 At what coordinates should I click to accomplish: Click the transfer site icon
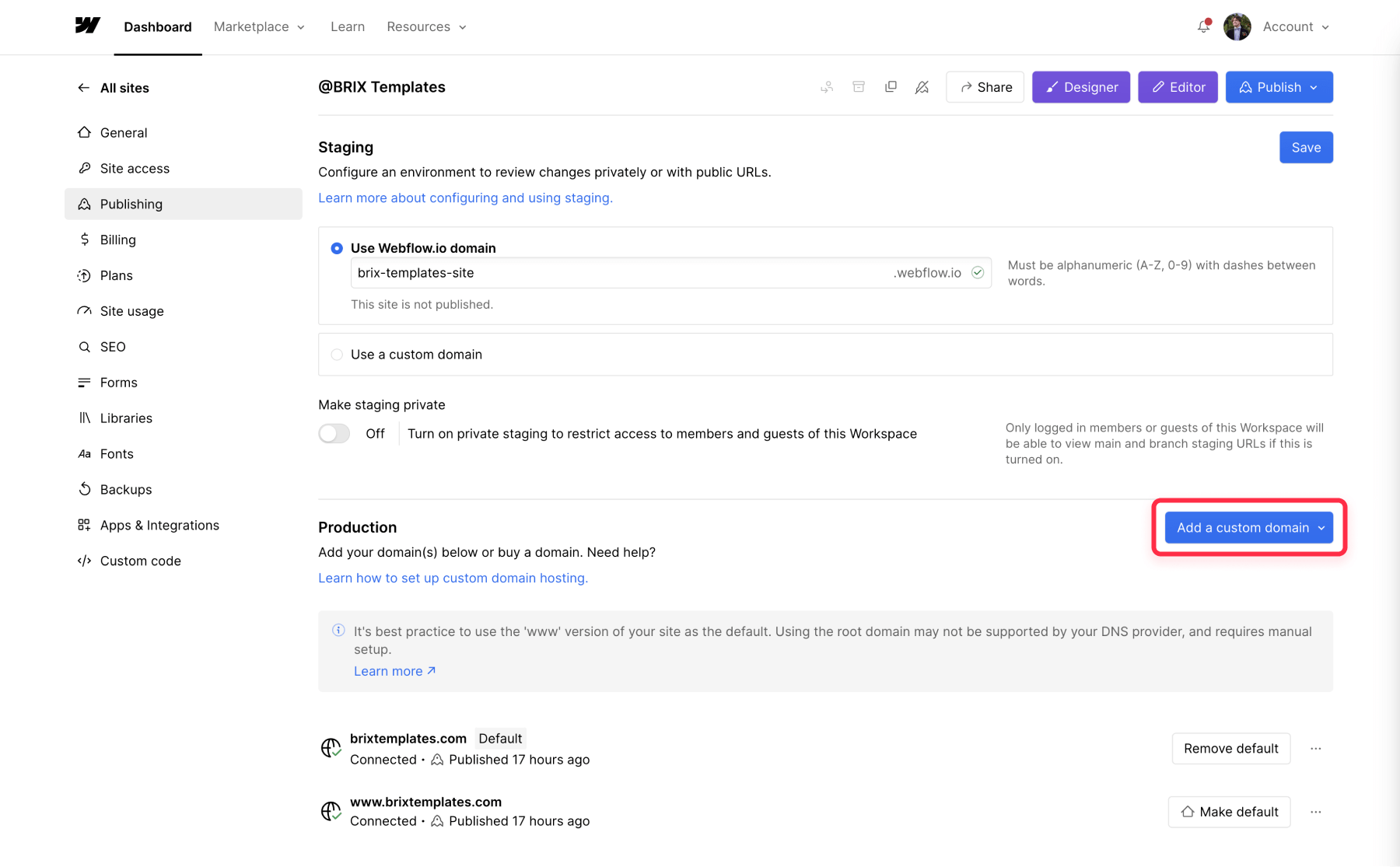tap(827, 87)
